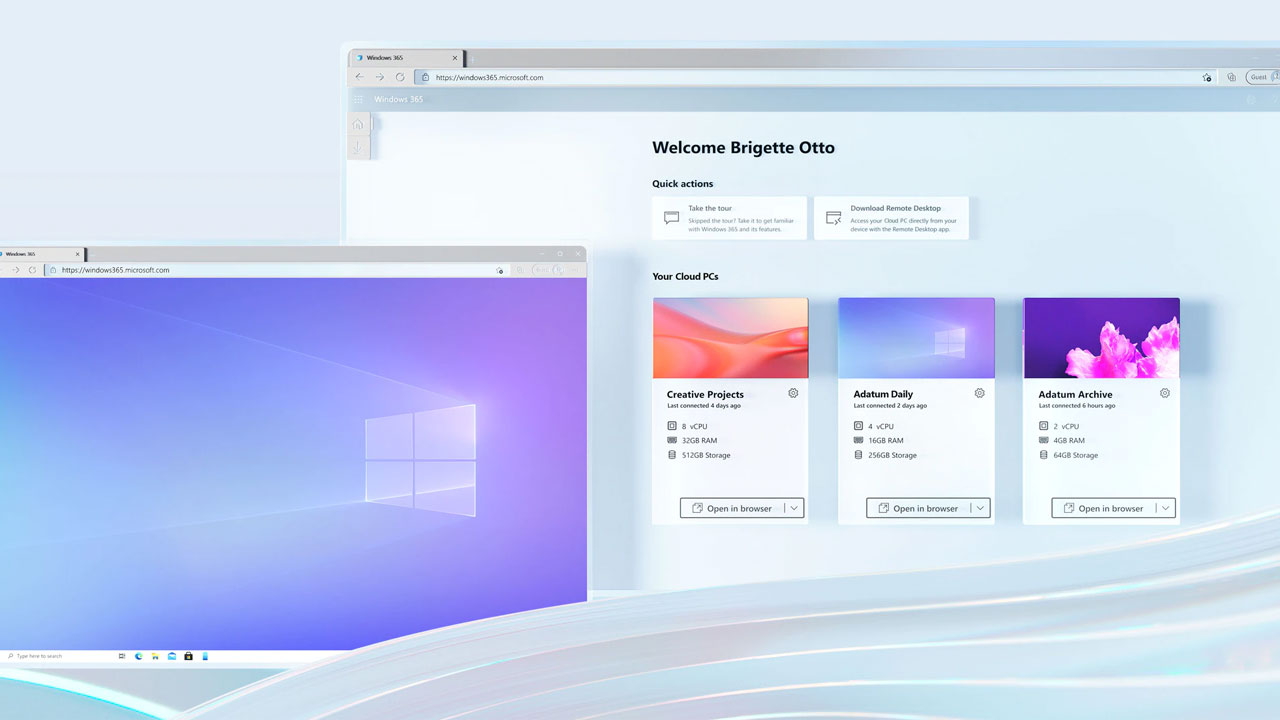Open Microsoft Store from the taskbar
Screen dimensions: 1280x720
click(188, 656)
